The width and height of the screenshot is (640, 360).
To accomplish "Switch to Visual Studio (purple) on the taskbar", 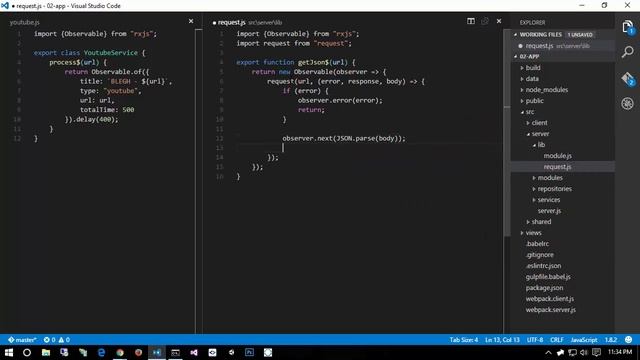I will 194,352.
